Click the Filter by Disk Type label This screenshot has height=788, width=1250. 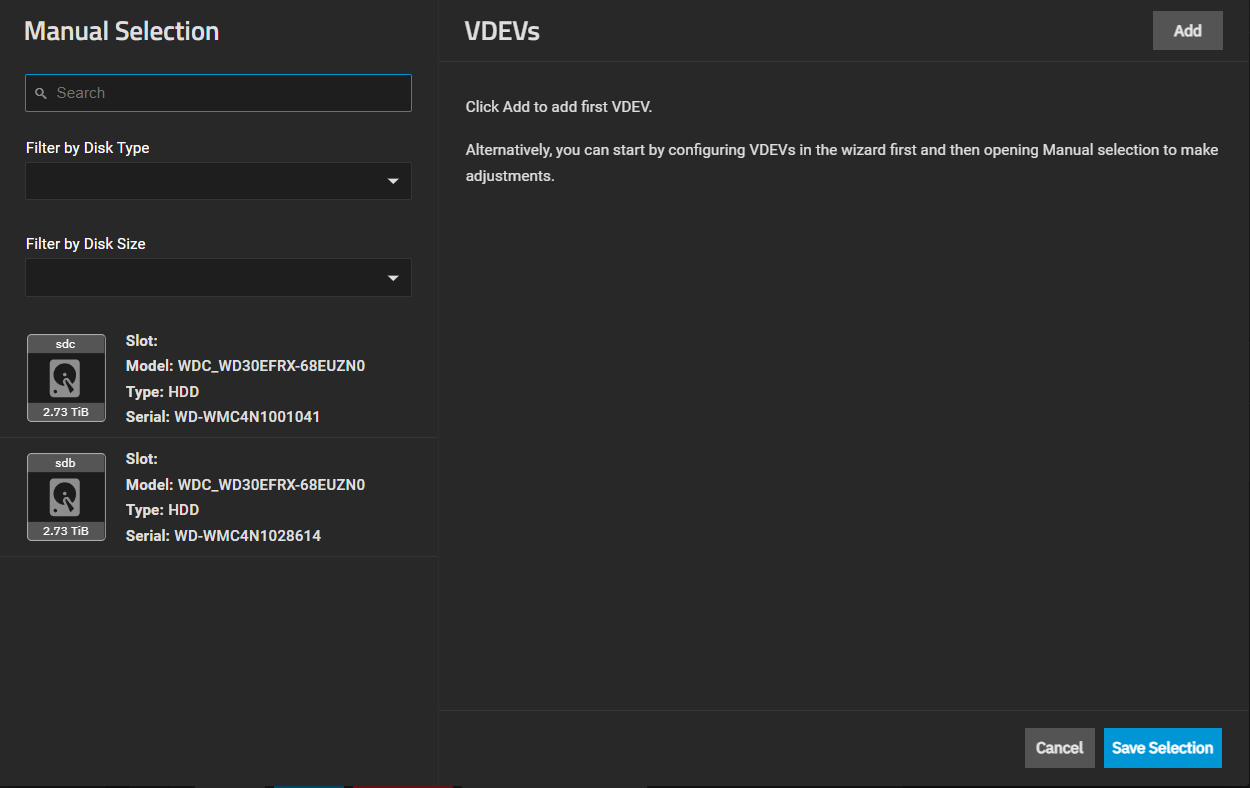pyautogui.click(x=88, y=148)
